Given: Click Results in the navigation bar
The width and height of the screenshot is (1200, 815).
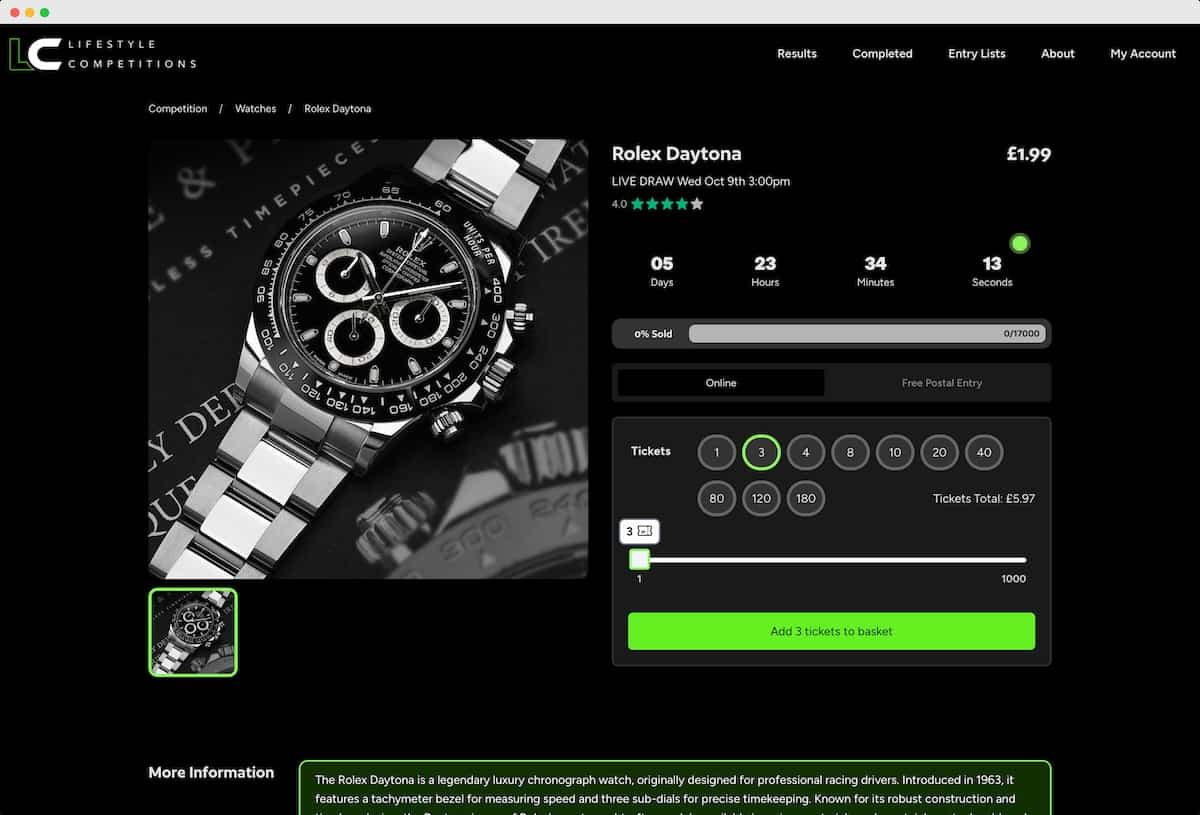Looking at the screenshot, I should (x=797, y=54).
